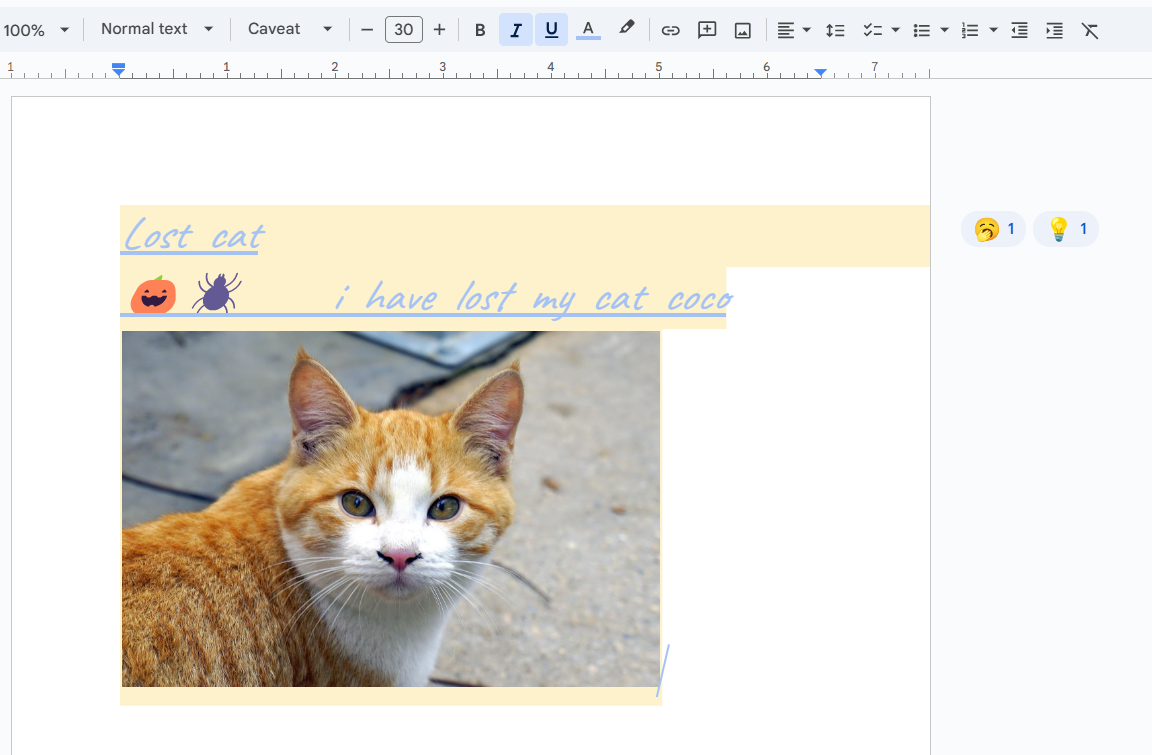
Task: Open the text color picker
Action: 588,30
